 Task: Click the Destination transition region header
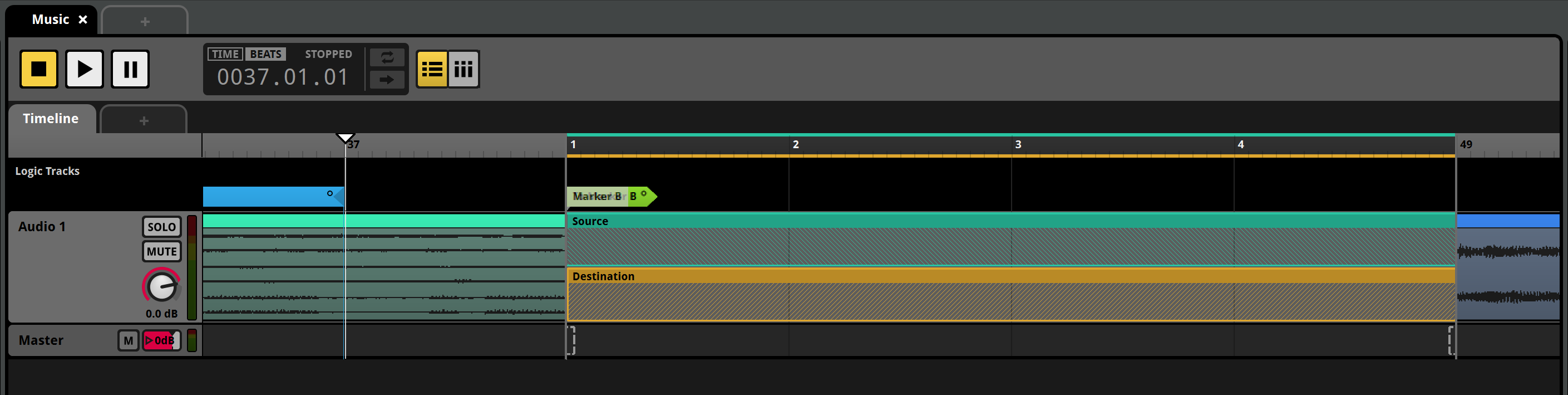(x=1010, y=276)
